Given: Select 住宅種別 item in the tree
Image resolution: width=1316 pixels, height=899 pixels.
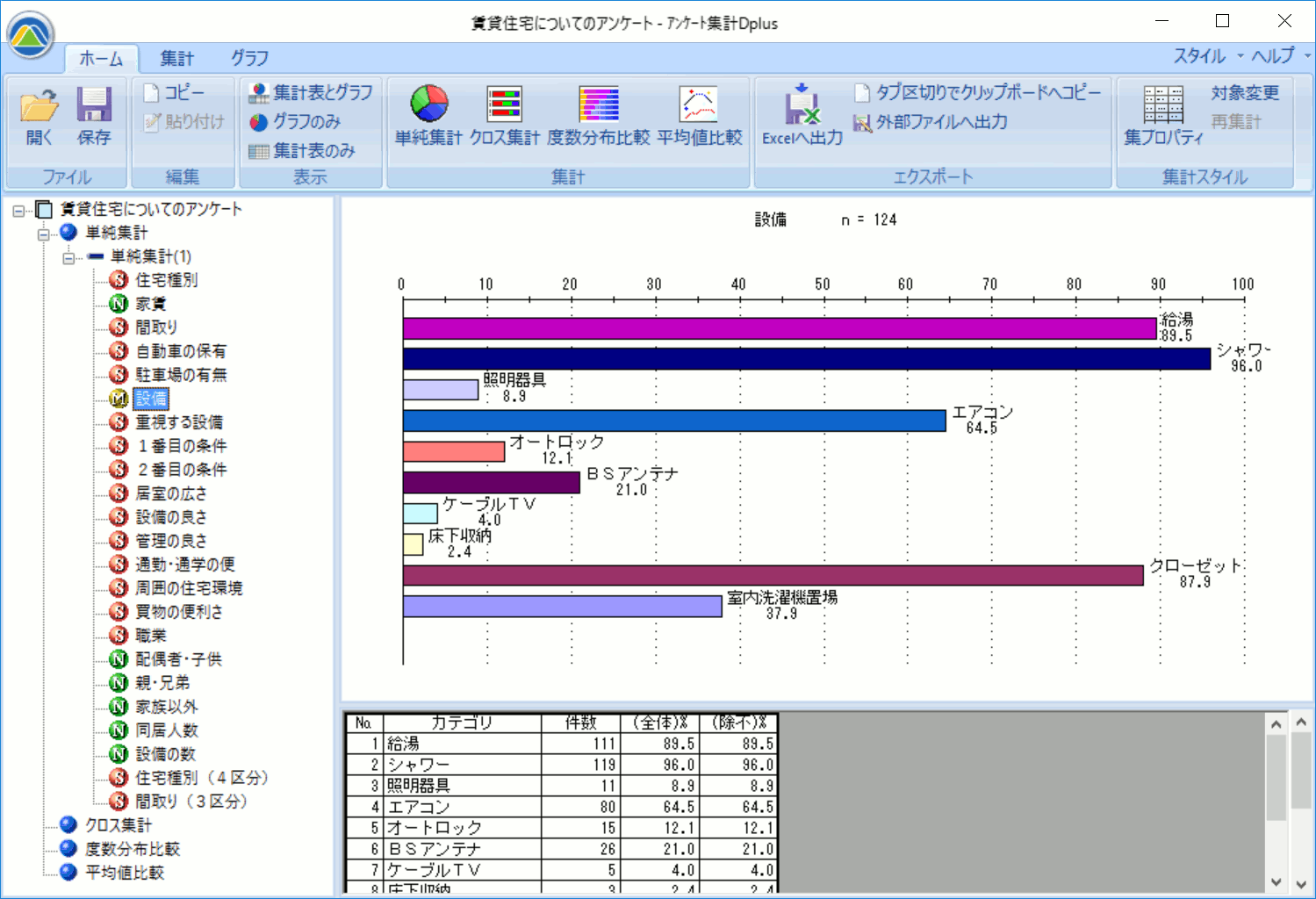Looking at the screenshot, I should coord(166,280).
